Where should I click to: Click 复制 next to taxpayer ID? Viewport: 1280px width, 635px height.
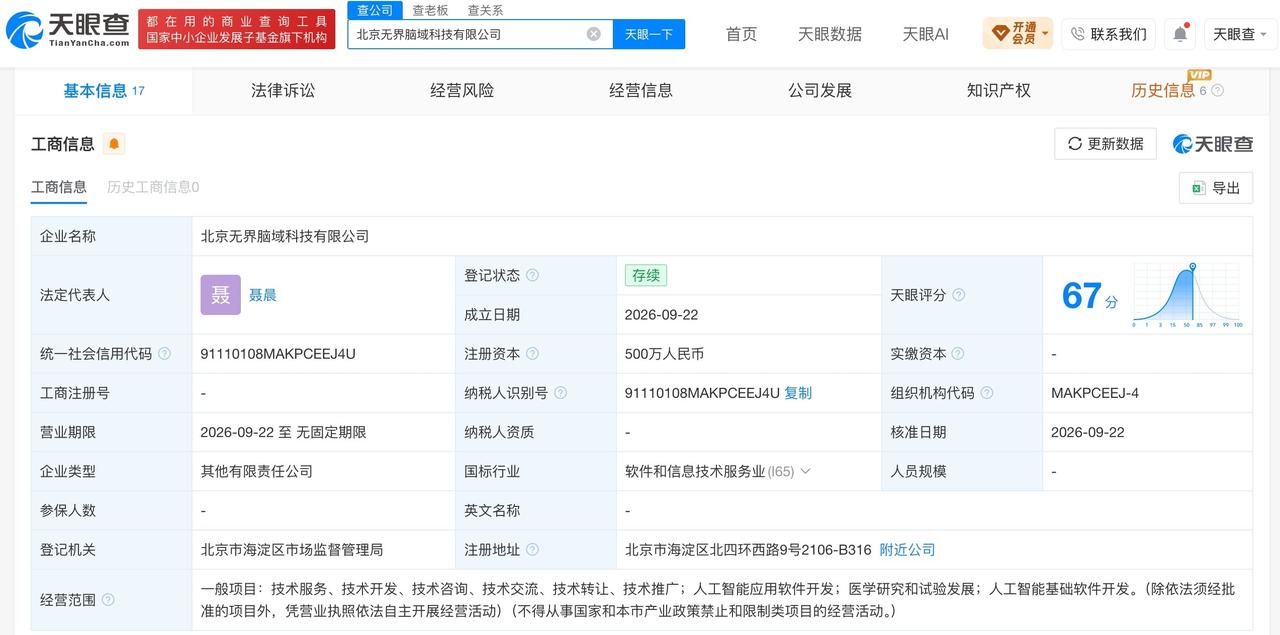(798, 393)
